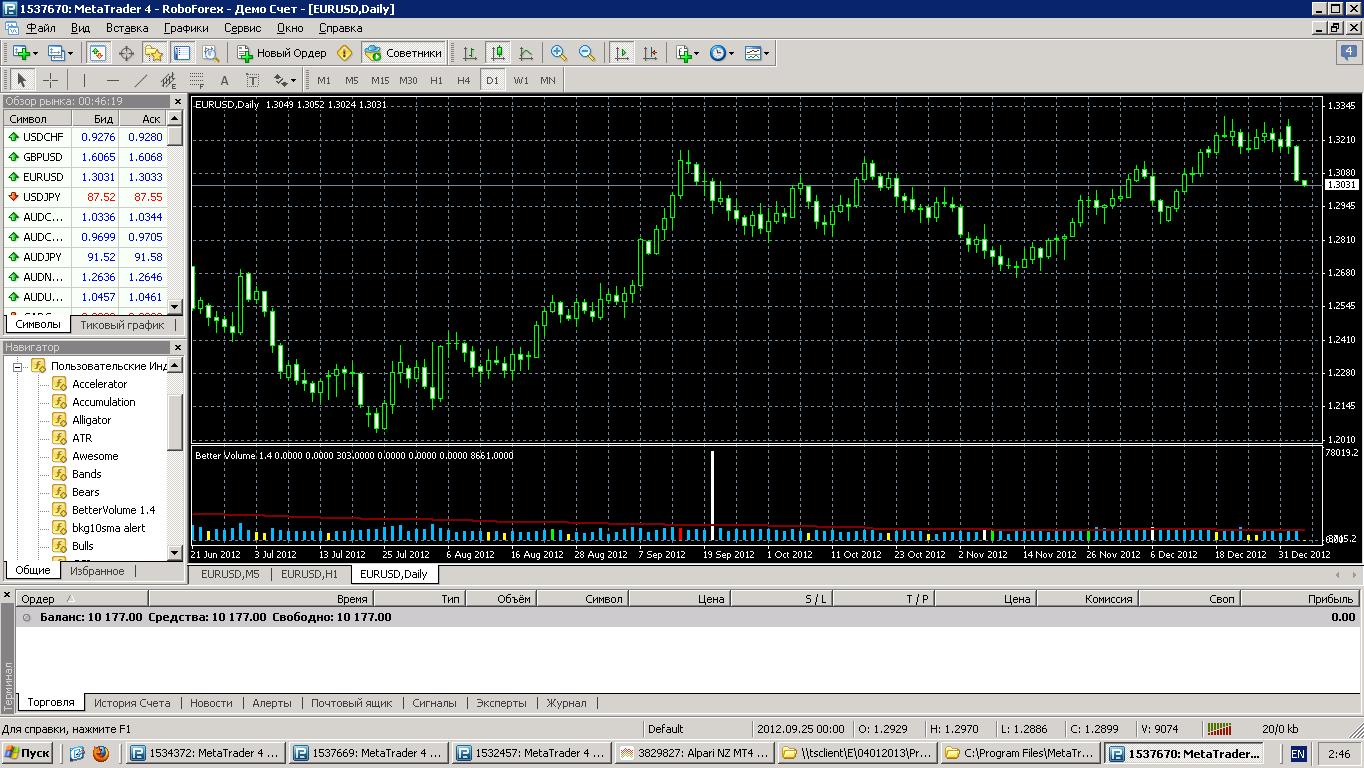Image resolution: width=1364 pixels, height=768 pixels.
Task: Click the zoom in magnifier icon
Action: click(x=559, y=53)
